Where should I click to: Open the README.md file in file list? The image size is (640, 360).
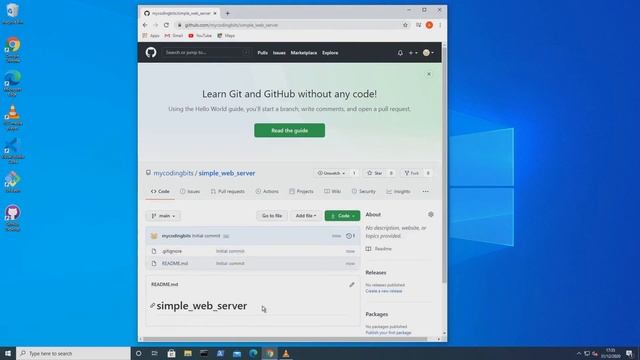(175, 263)
